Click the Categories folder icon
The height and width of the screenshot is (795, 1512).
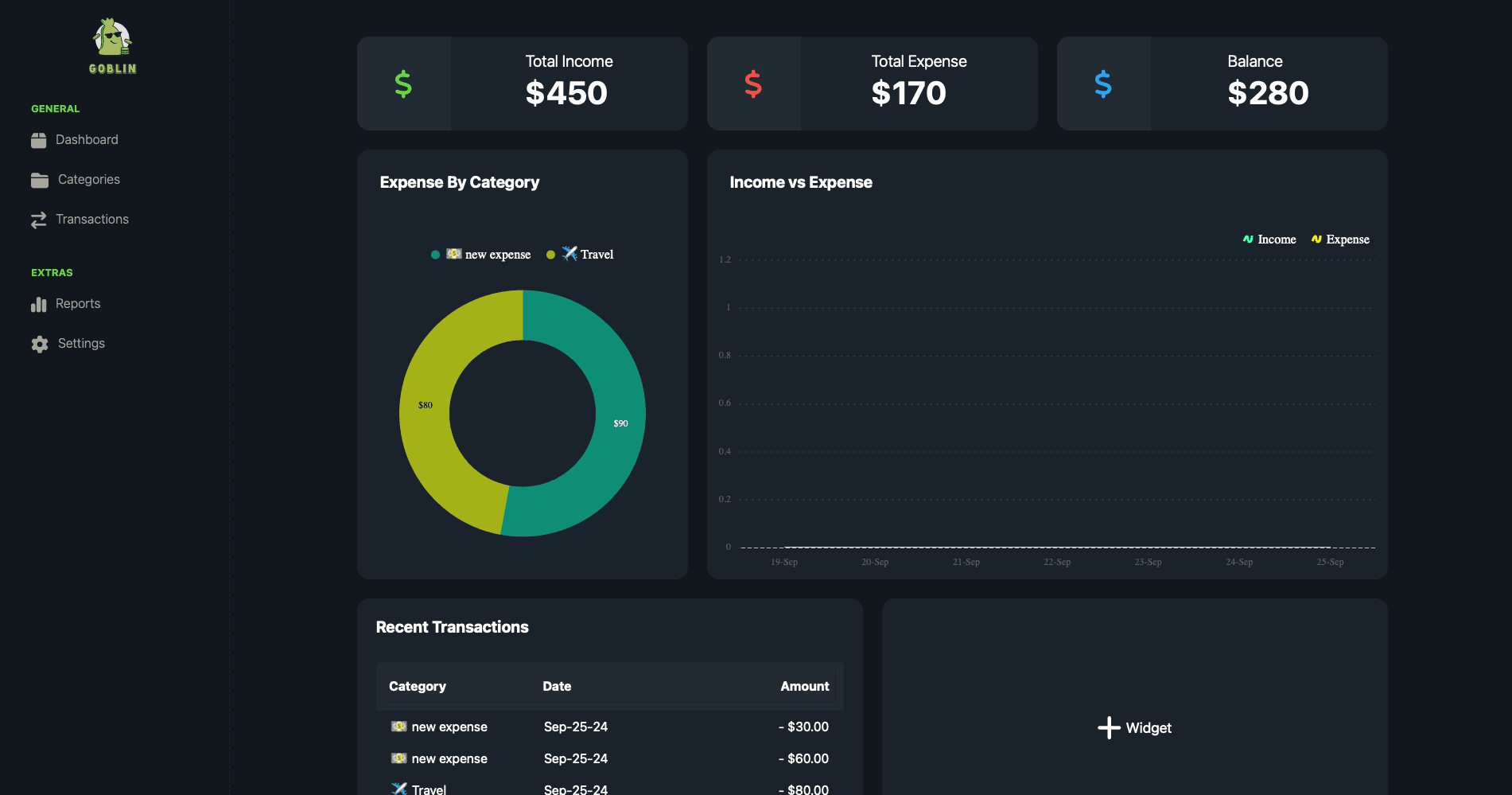[40, 180]
